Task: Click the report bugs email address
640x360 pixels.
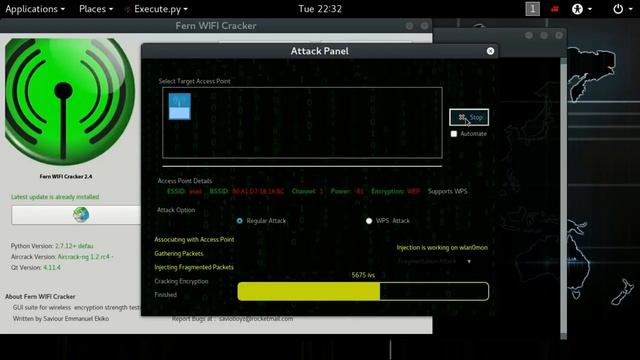Action: point(256,319)
